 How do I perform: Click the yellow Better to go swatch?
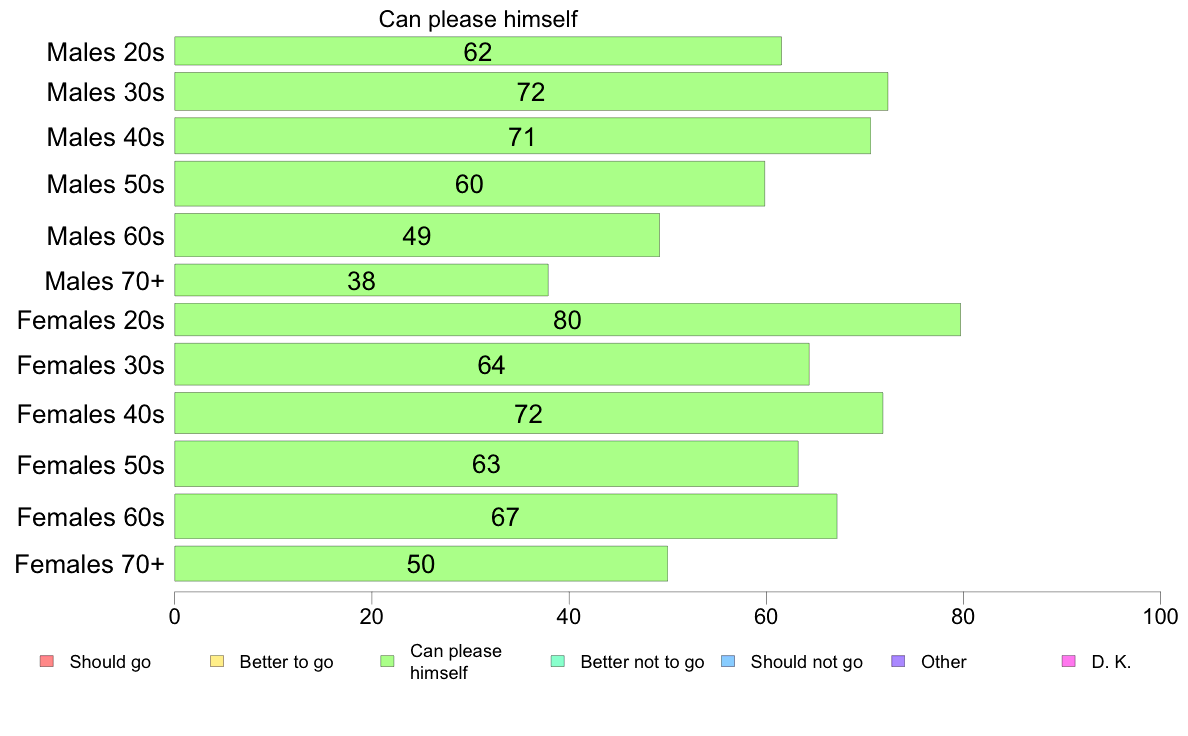click(x=217, y=661)
